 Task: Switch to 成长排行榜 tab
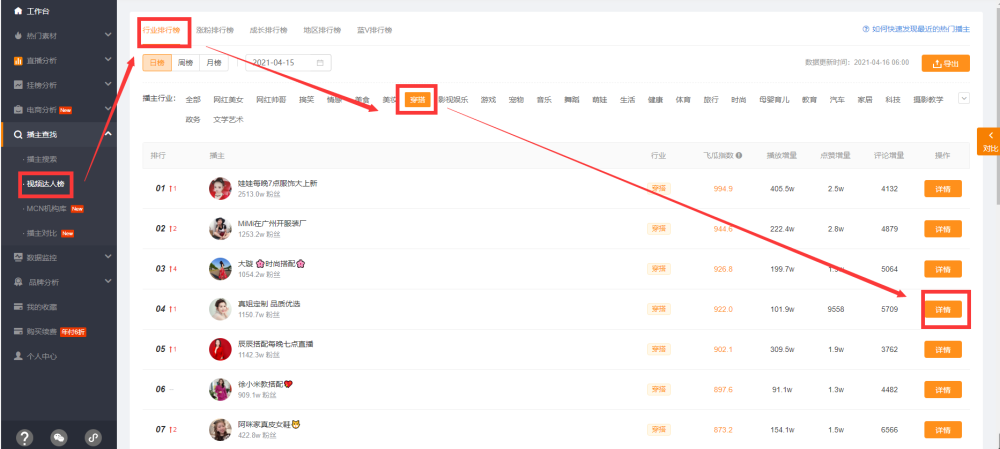click(268, 30)
